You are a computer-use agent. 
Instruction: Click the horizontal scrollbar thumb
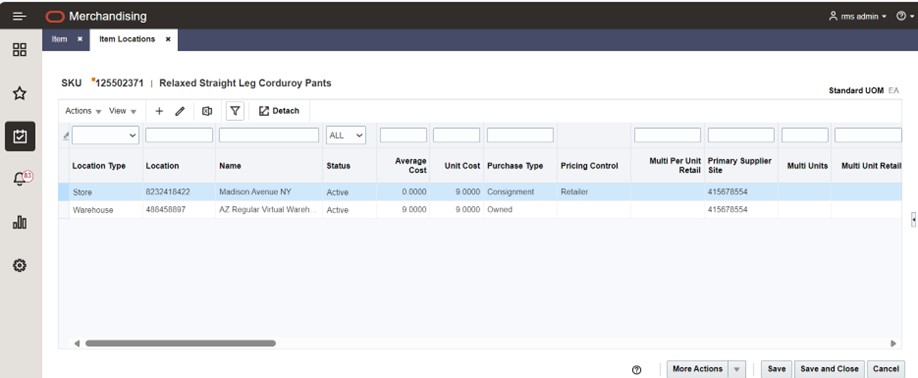point(180,343)
